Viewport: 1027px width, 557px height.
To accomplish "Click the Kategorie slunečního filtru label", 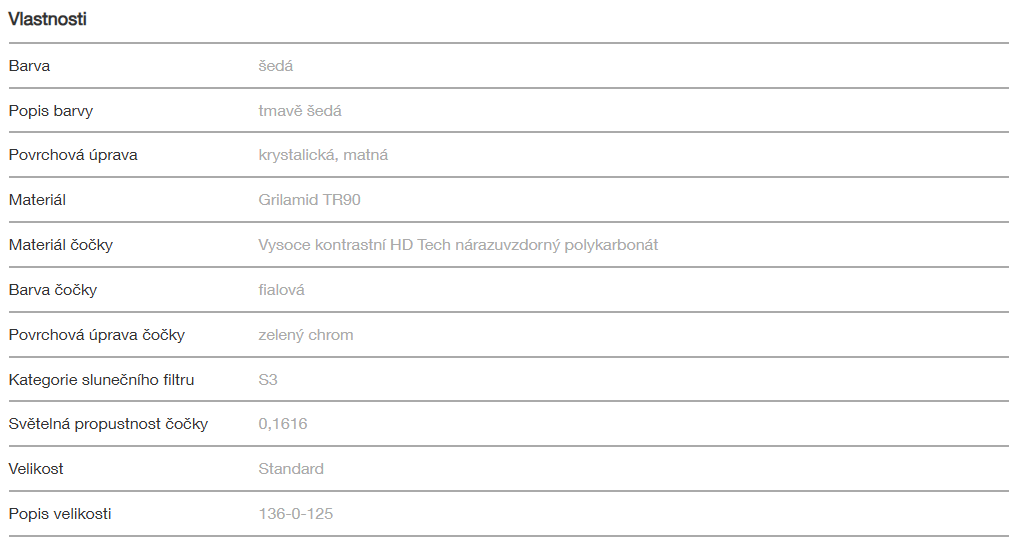I will [102, 379].
